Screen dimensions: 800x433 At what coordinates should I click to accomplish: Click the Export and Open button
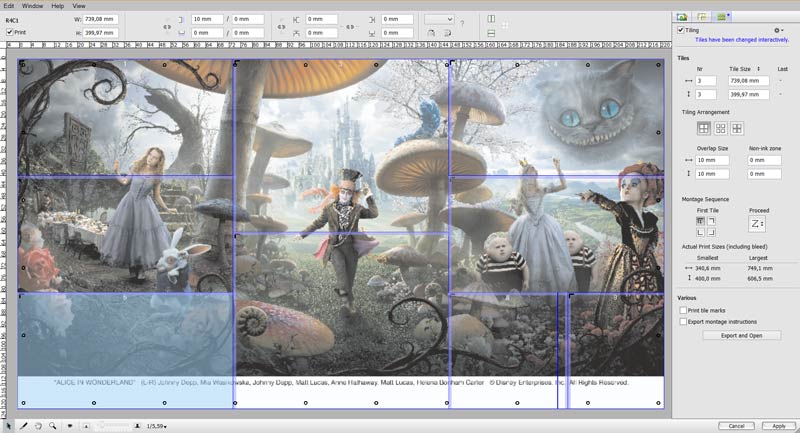pos(741,336)
